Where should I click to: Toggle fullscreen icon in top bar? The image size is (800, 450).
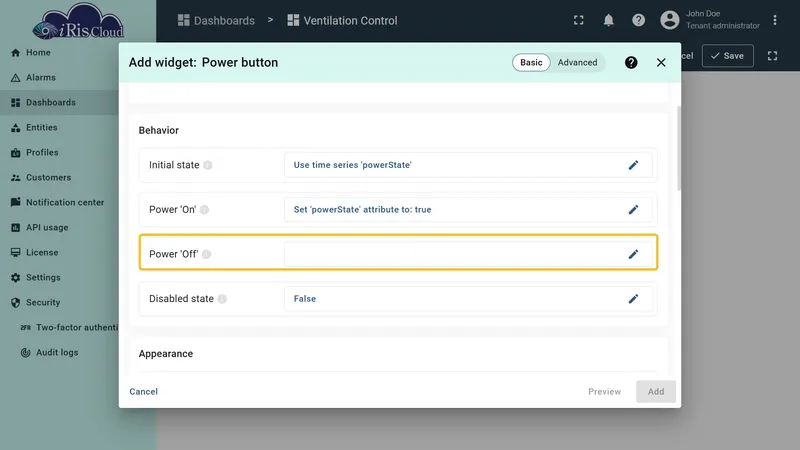(x=579, y=20)
